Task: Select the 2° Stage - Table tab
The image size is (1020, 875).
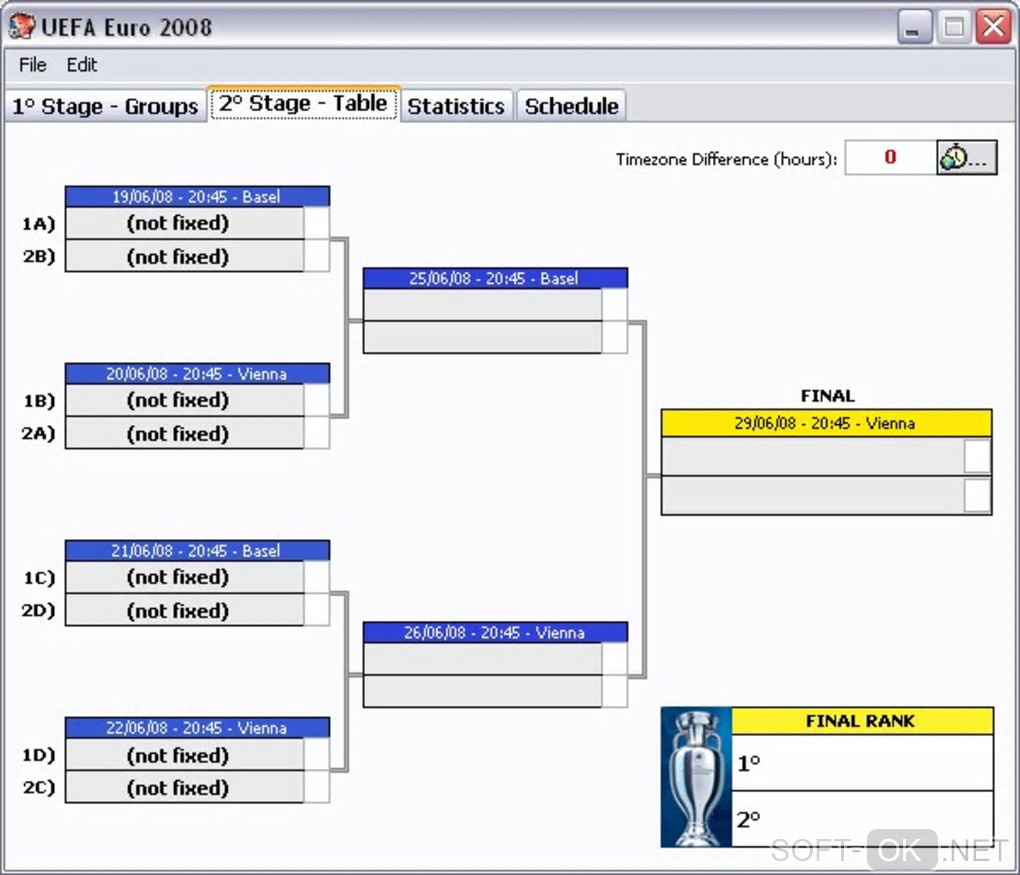Action: click(303, 103)
